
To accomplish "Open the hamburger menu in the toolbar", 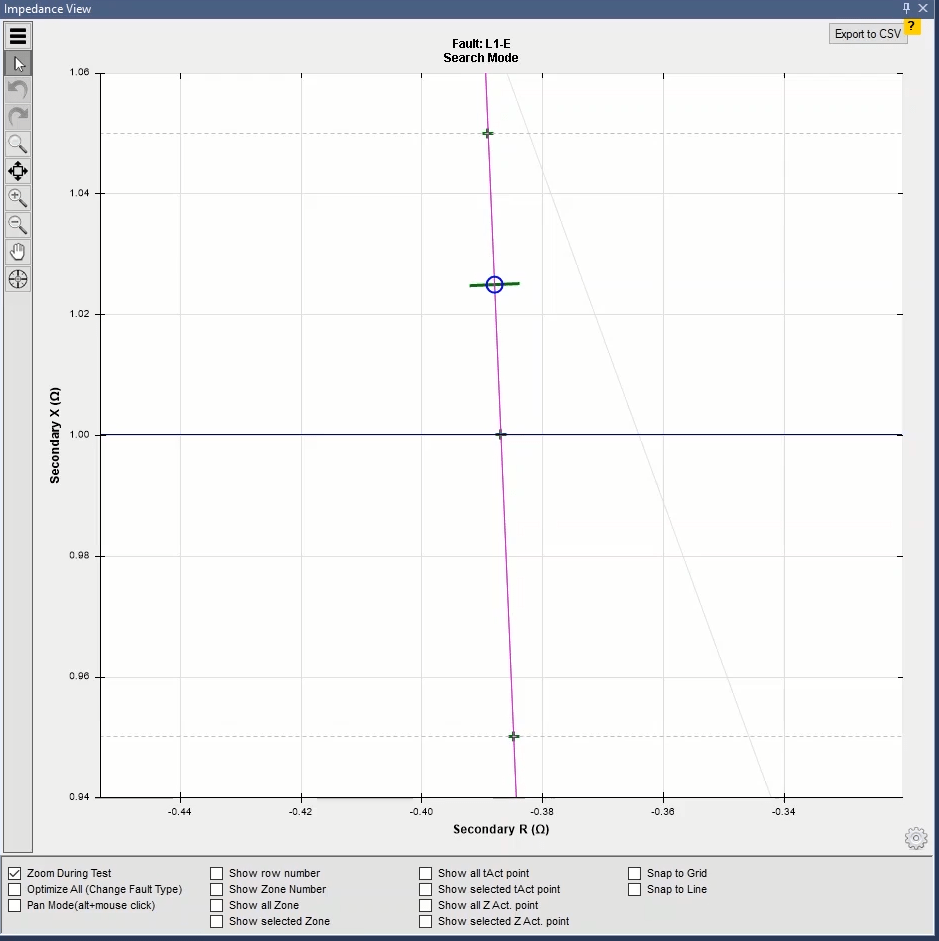I will (18, 37).
